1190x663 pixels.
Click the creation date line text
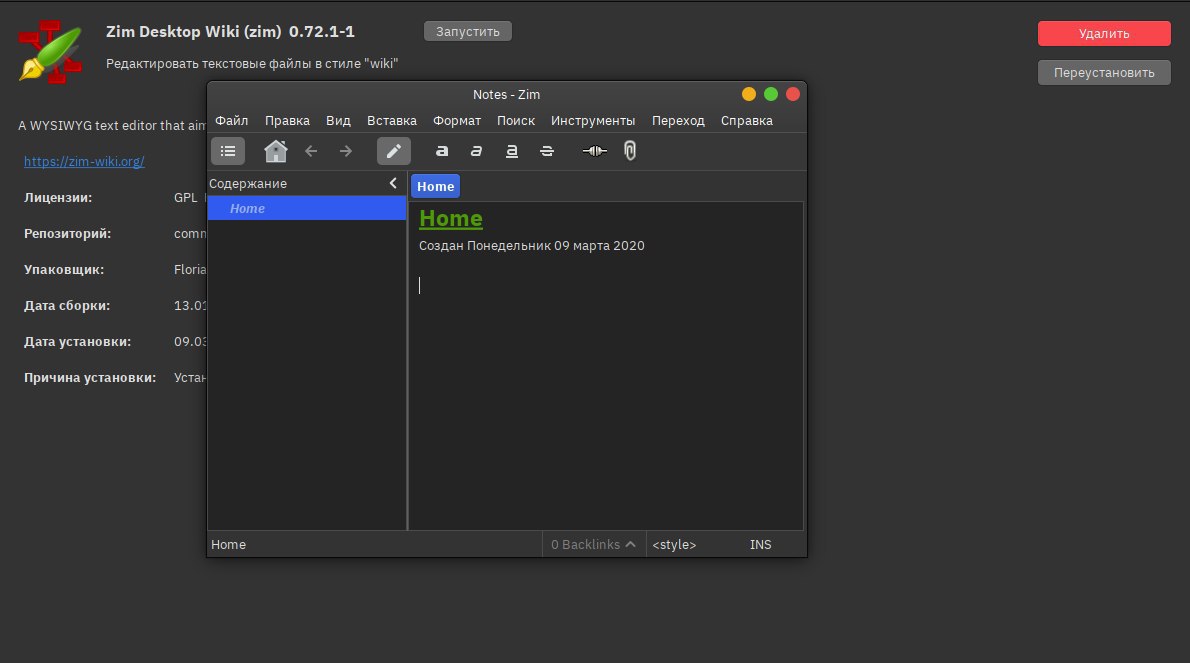click(x=531, y=246)
